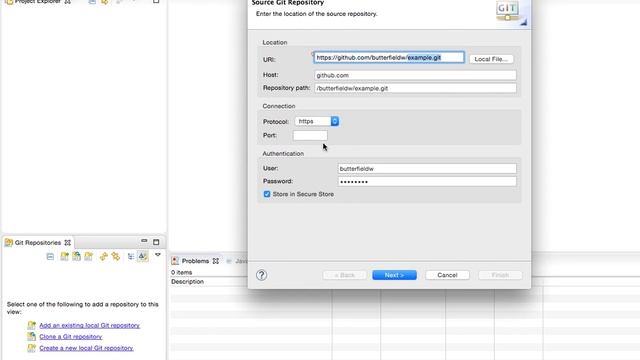Close the Problems tab via X
The image size is (640, 360).
point(216,261)
